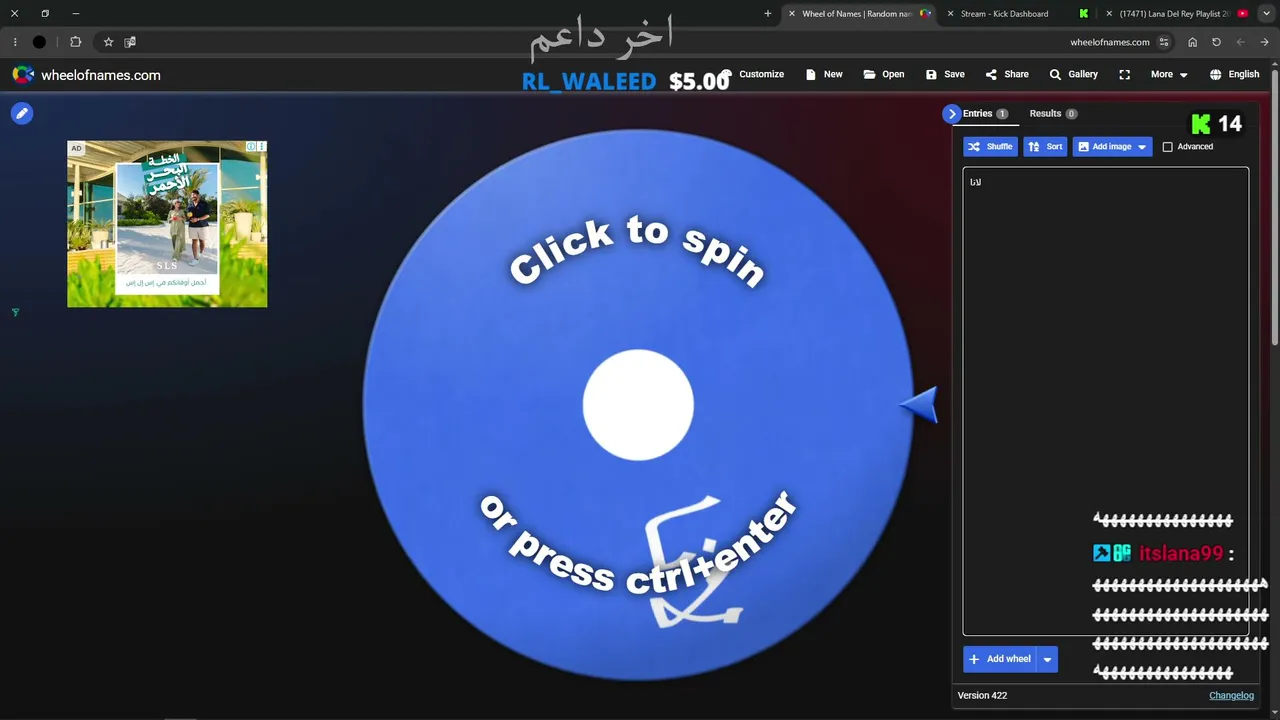Click the wheelofnames.com logo icon
This screenshot has width=1280, height=720.
click(23, 75)
